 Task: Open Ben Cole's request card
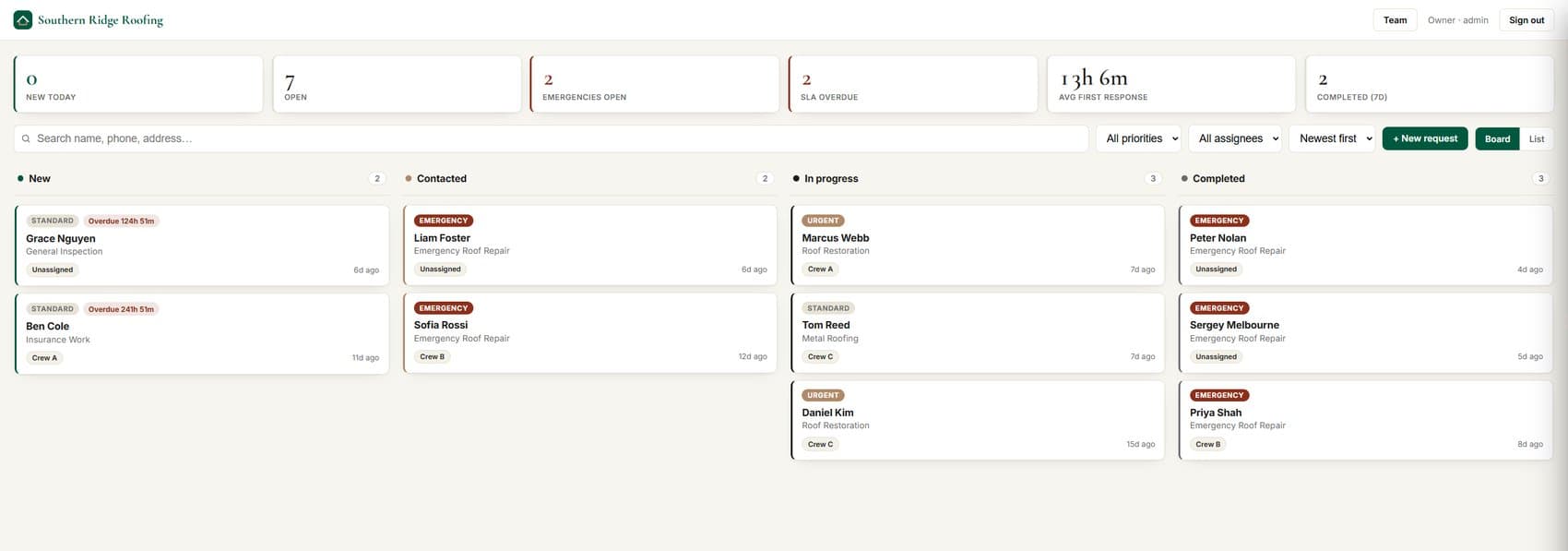[202, 333]
